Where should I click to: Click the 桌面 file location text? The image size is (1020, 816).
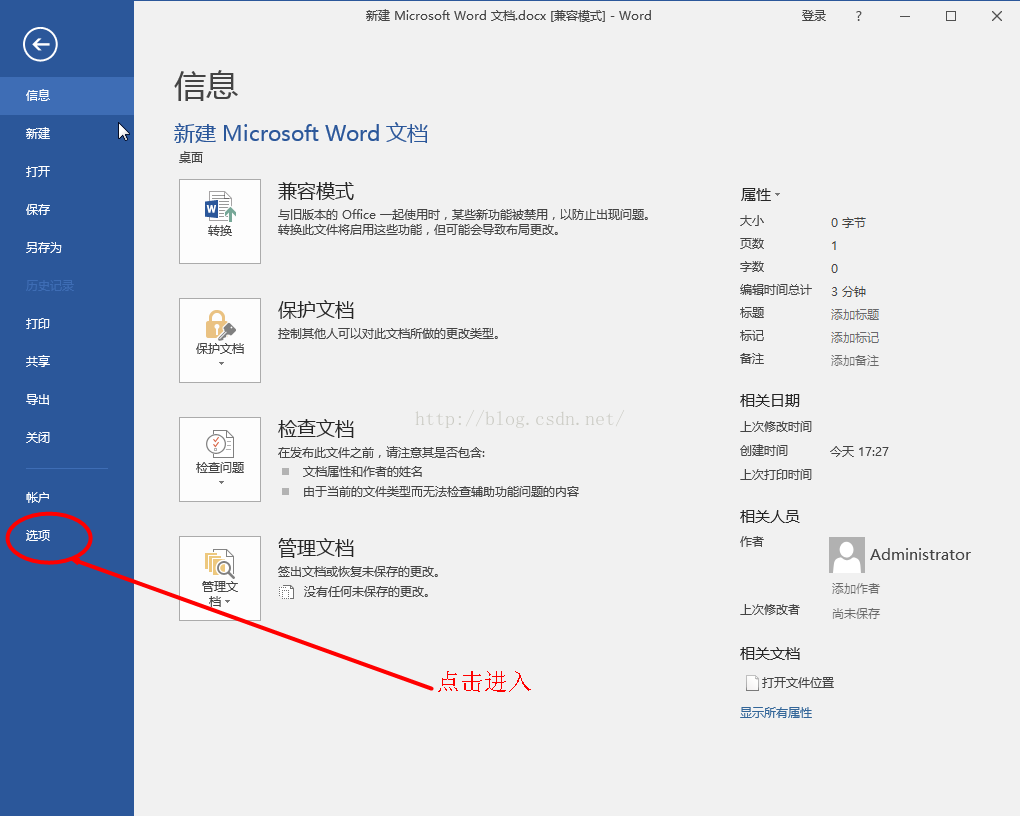click(x=191, y=157)
